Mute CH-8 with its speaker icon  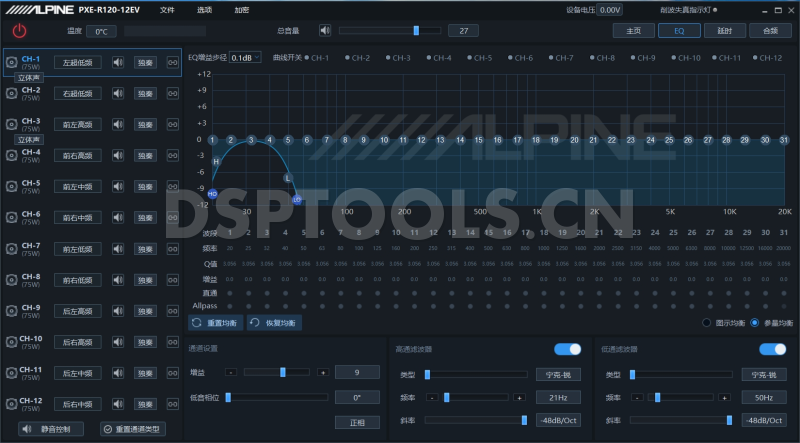(x=118, y=280)
